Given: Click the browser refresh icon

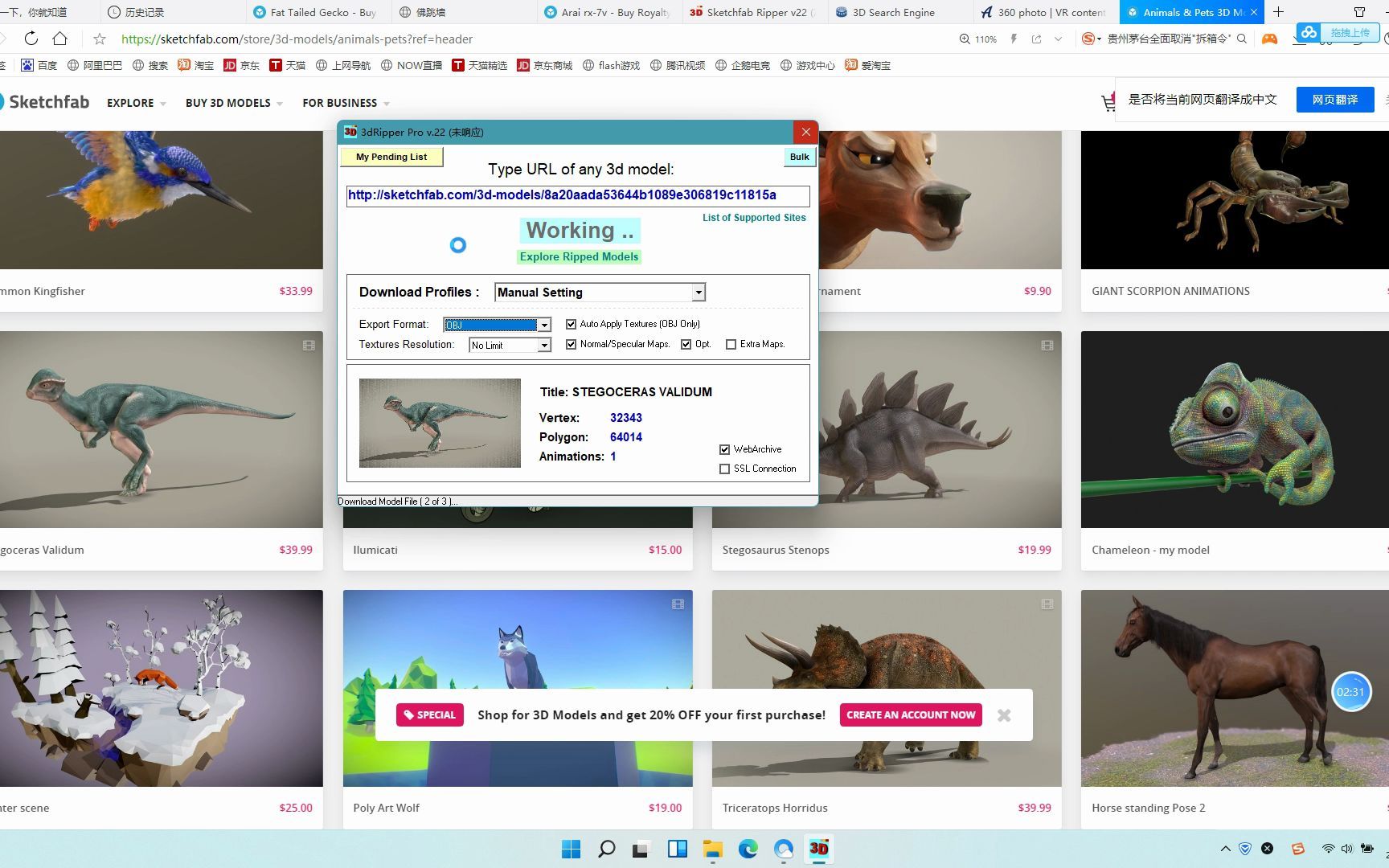Looking at the screenshot, I should 31,39.
